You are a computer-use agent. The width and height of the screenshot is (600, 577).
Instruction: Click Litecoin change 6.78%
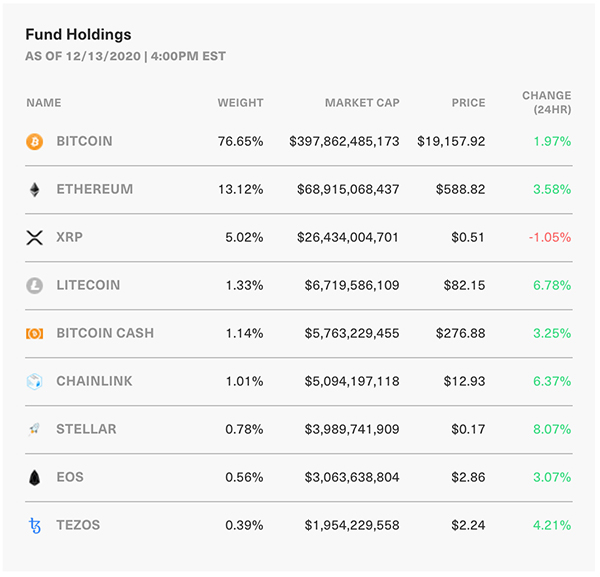point(552,285)
